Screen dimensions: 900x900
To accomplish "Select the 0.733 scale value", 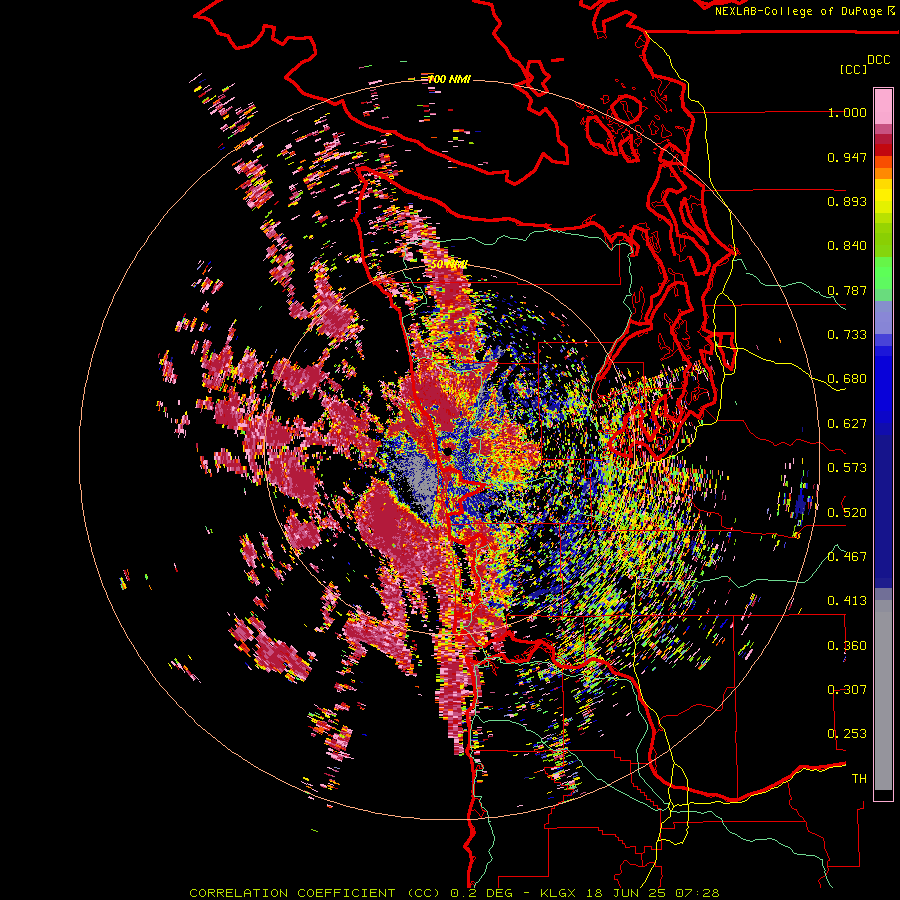I will click(x=847, y=335).
